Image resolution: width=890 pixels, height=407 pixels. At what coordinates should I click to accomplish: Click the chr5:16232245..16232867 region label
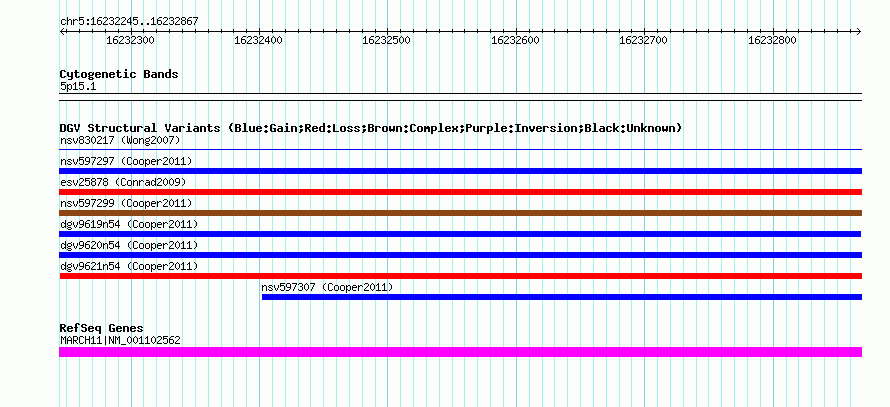[129, 22]
